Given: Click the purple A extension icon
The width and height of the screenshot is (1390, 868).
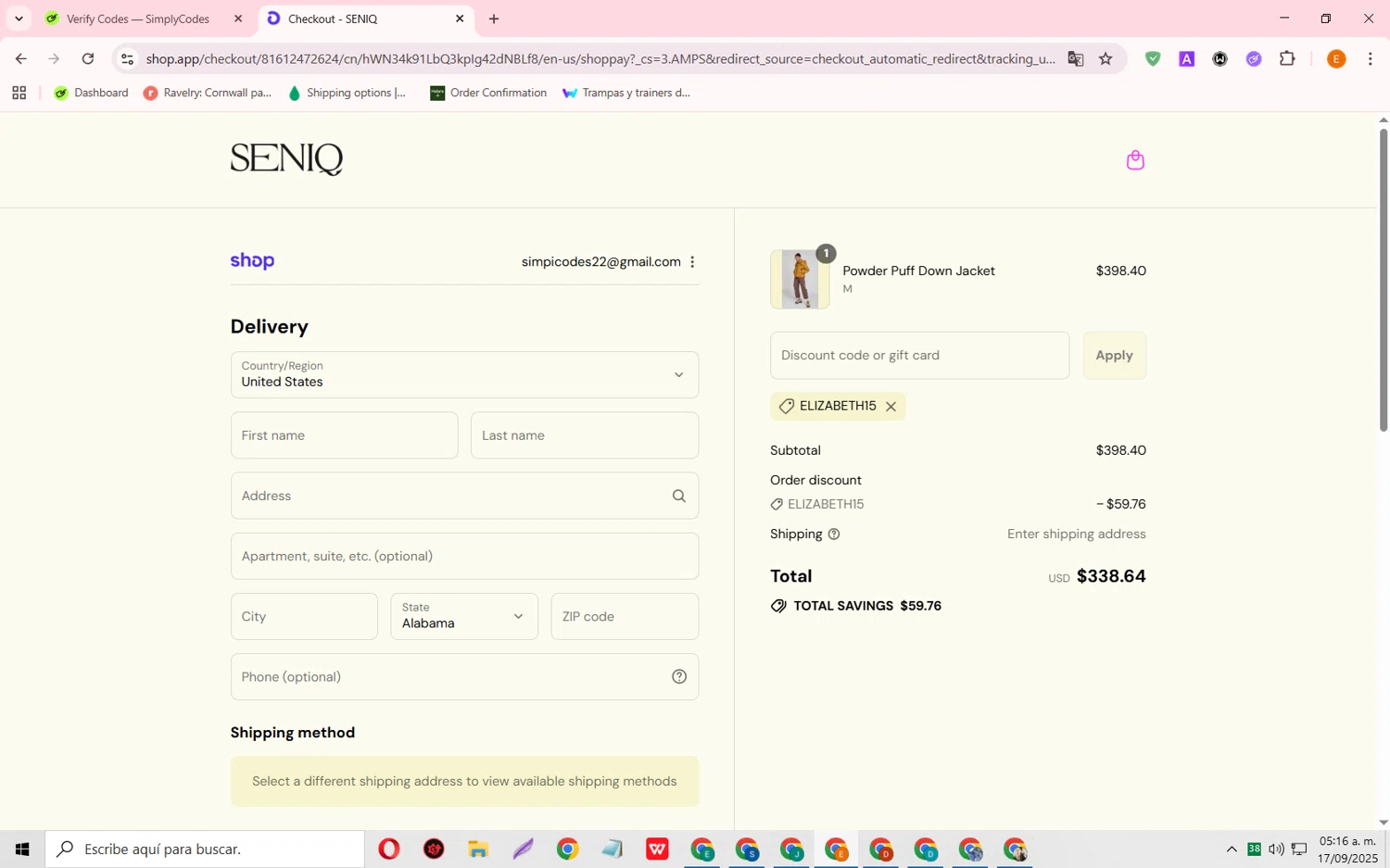Looking at the screenshot, I should (x=1186, y=58).
